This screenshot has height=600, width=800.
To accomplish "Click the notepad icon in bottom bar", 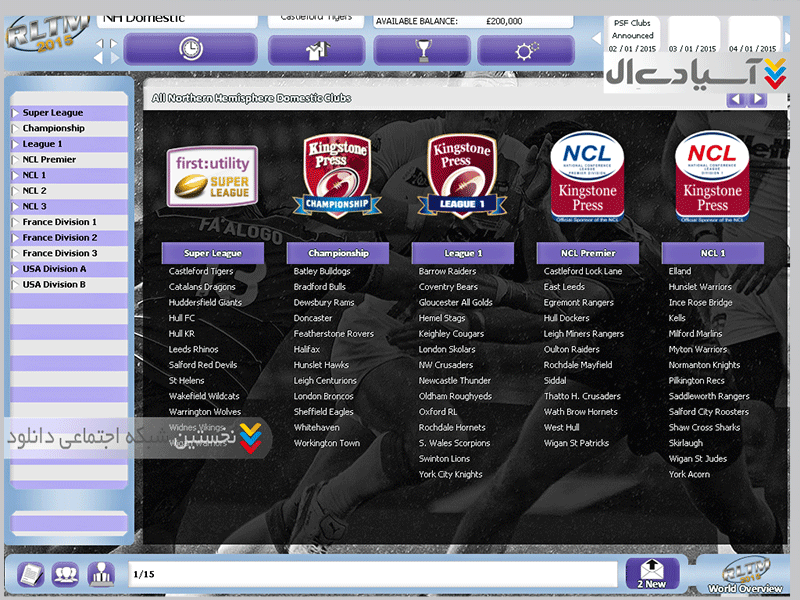I will [x=32, y=574].
